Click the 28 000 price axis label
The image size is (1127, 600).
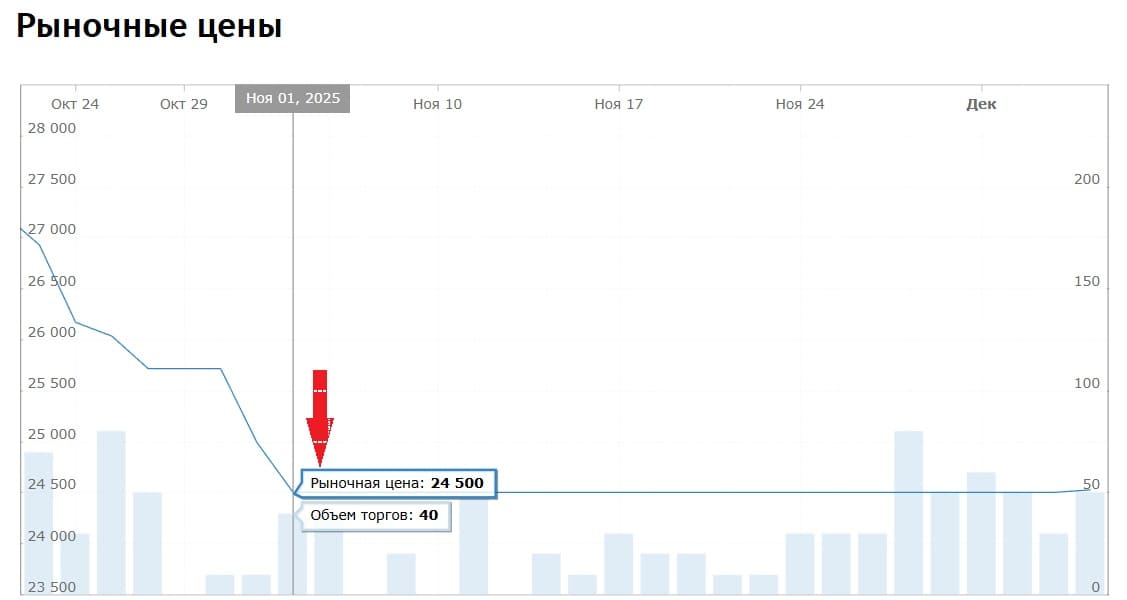click(51, 128)
